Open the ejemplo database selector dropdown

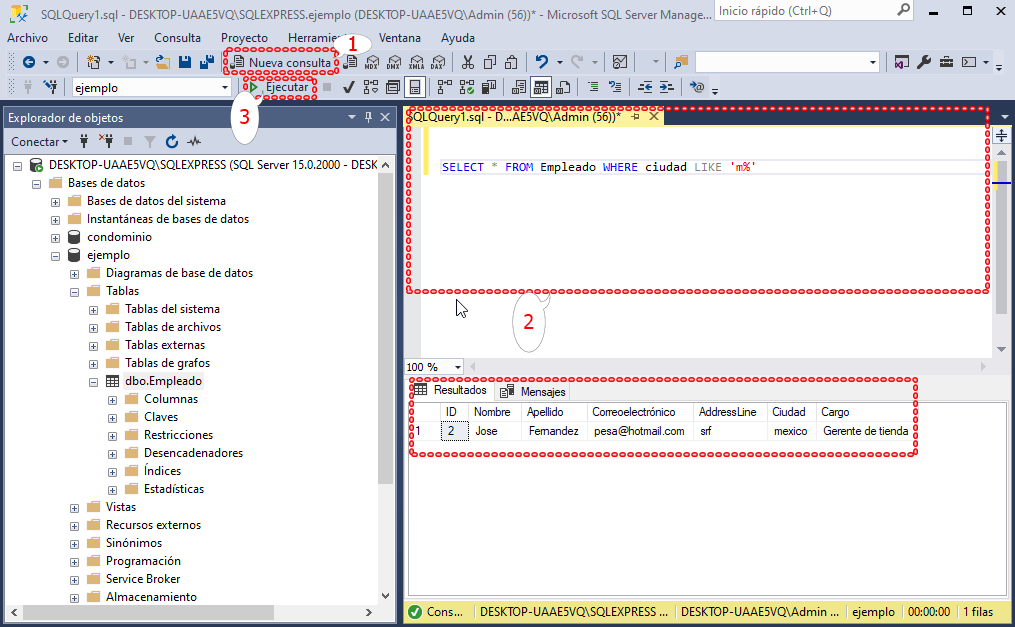coord(225,87)
